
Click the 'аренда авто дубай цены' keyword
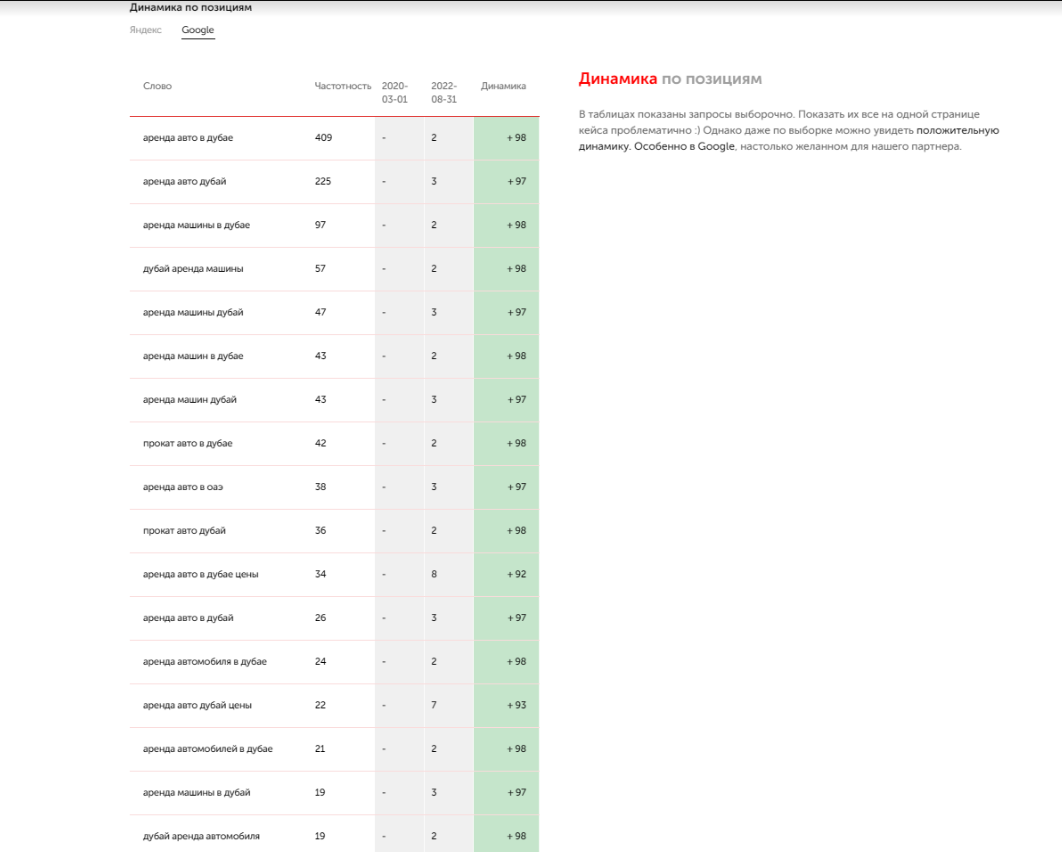click(x=197, y=706)
